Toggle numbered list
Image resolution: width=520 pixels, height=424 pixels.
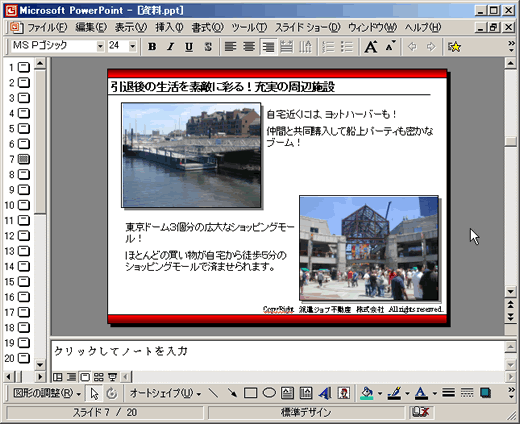328,47
